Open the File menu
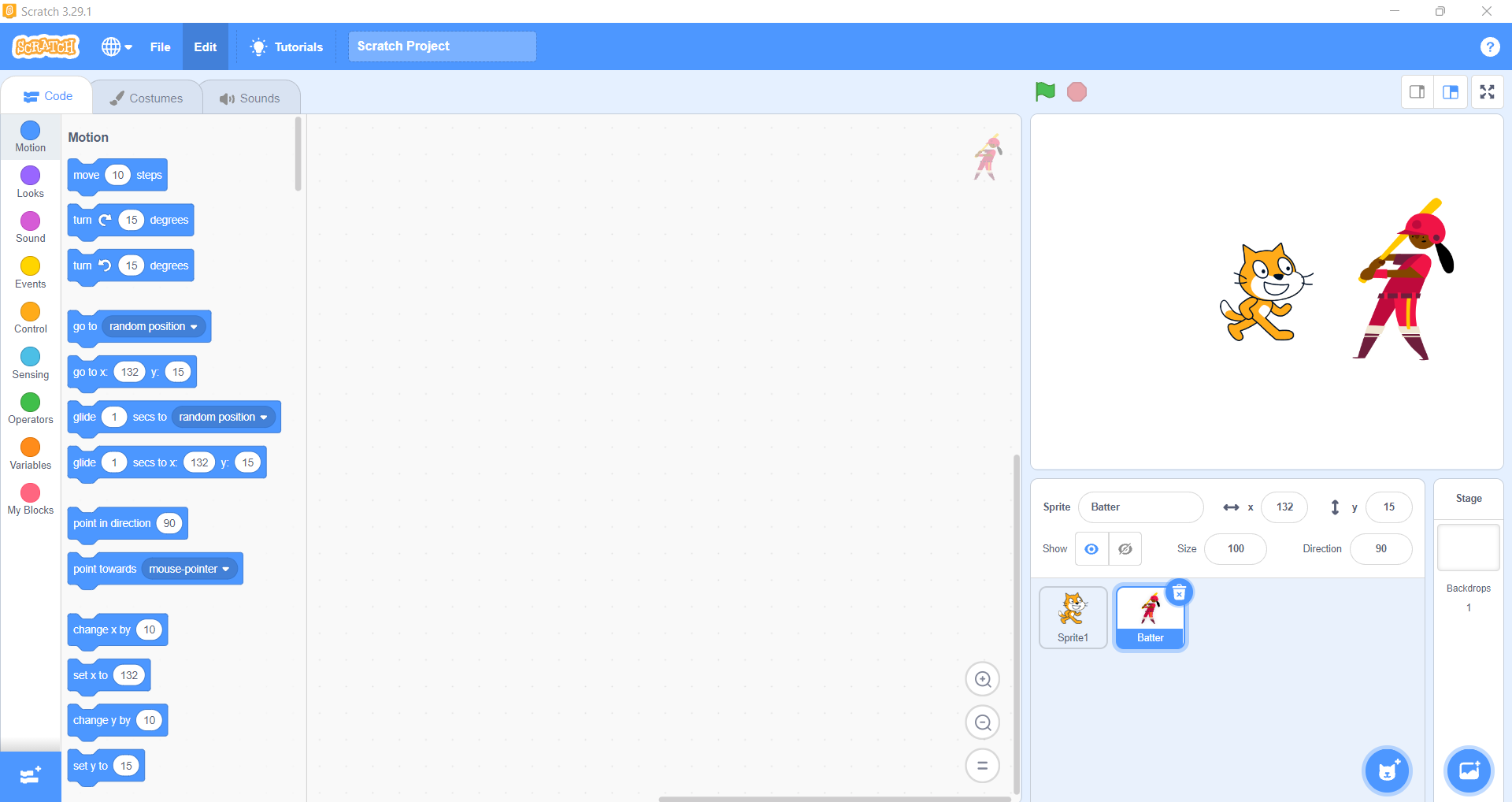1512x802 pixels. [x=160, y=47]
